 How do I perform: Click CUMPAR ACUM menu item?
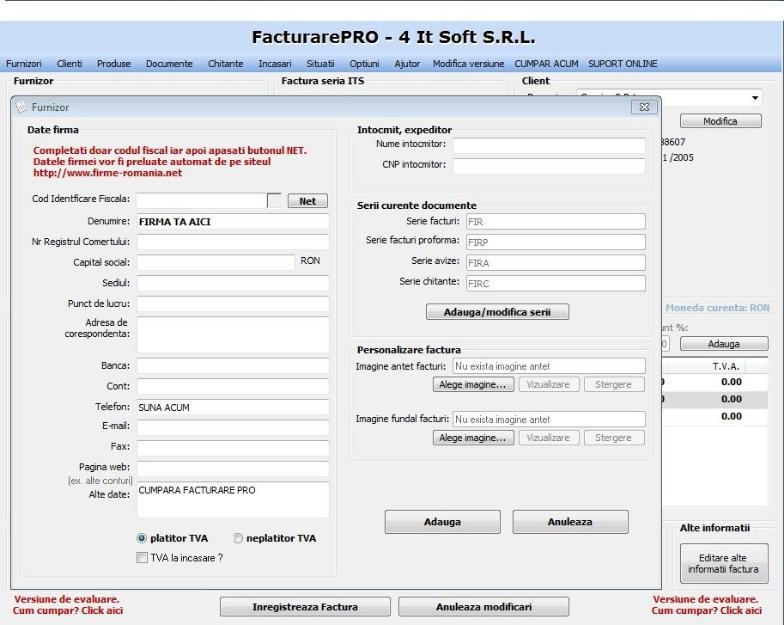point(546,64)
